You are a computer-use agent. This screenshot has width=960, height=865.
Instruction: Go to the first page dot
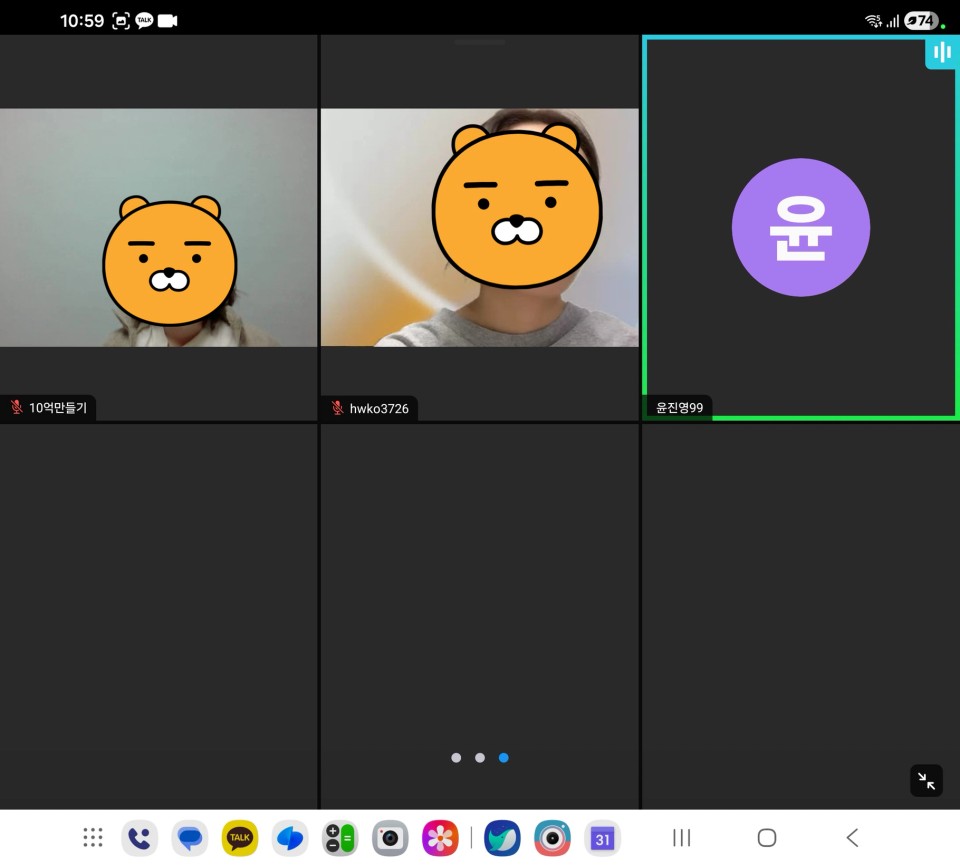tap(456, 758)
